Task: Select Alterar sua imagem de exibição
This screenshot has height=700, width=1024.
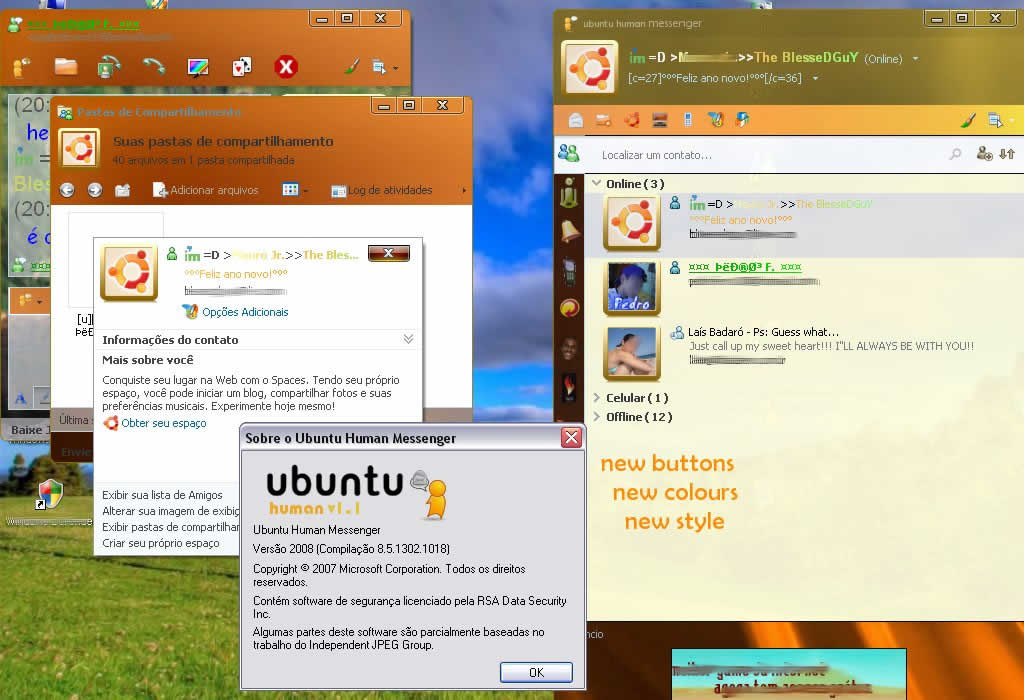Action: tap(170, 511)
